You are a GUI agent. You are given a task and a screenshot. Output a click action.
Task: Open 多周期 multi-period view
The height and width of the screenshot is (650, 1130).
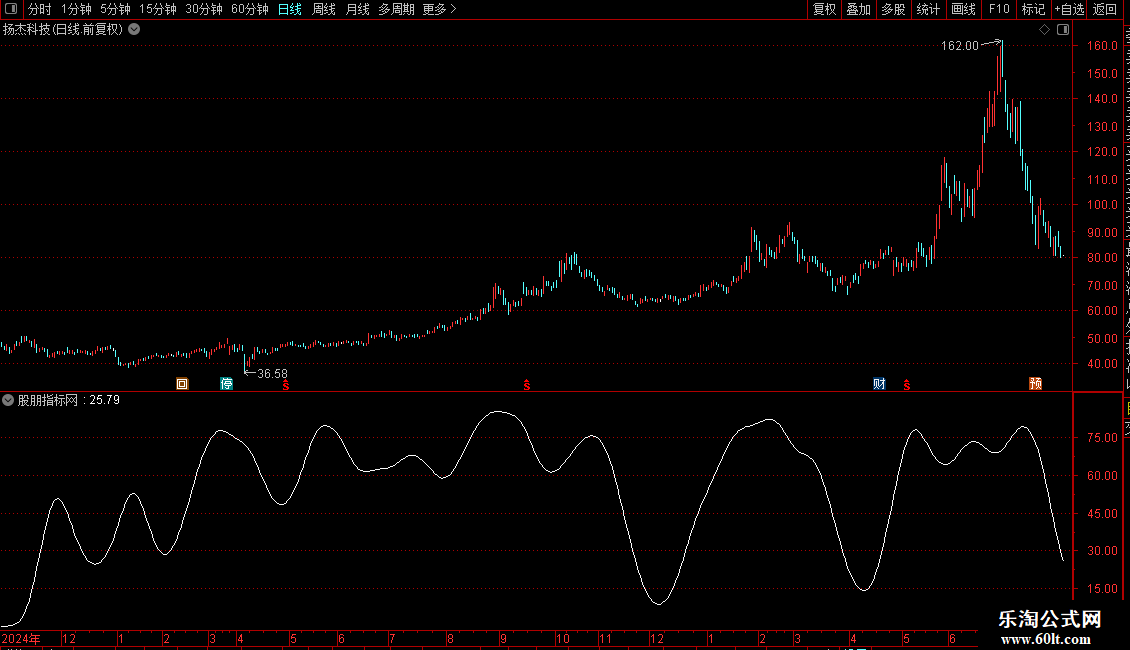pos(396,9)
